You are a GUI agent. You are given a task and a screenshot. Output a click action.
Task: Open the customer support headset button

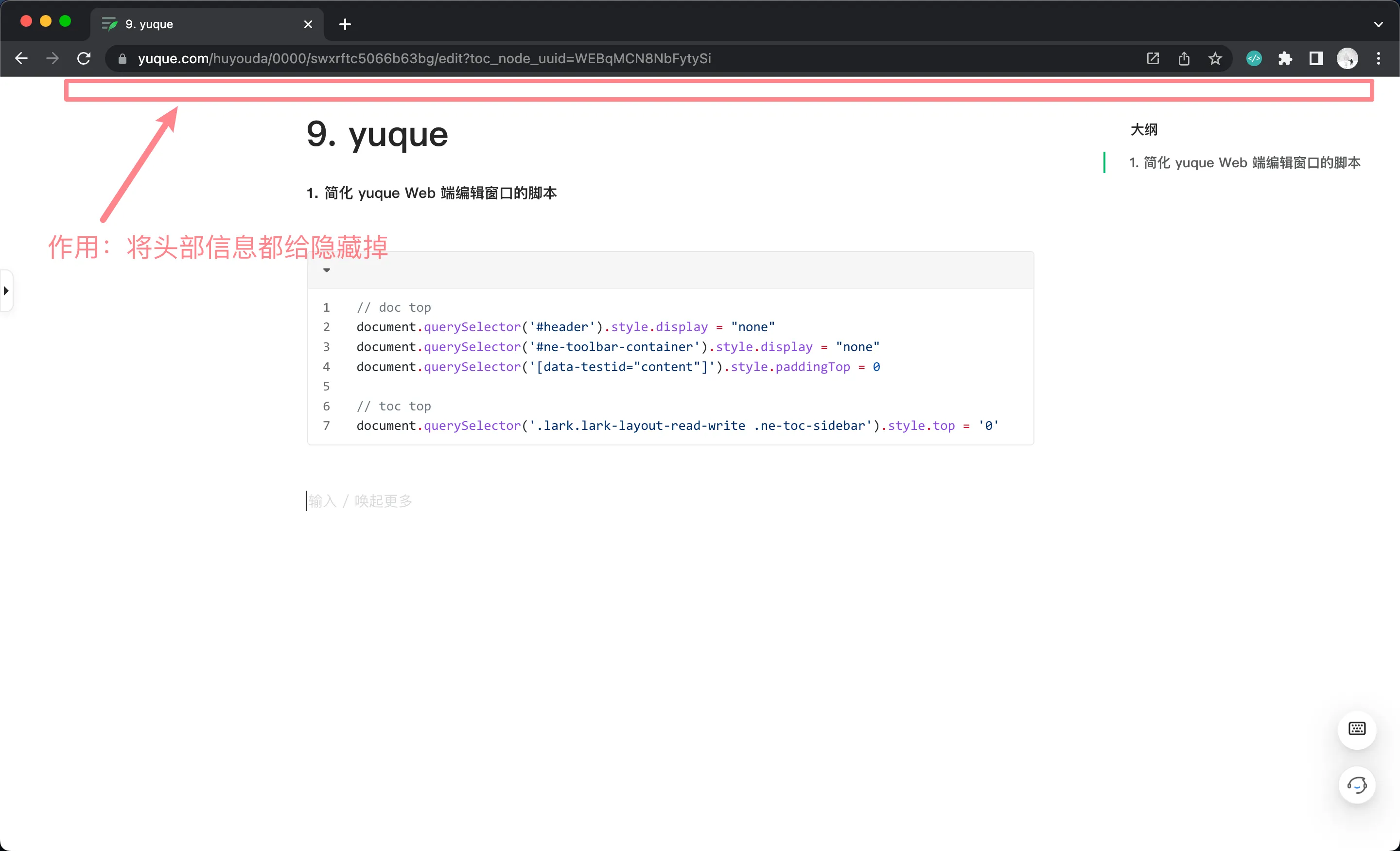1356,785
